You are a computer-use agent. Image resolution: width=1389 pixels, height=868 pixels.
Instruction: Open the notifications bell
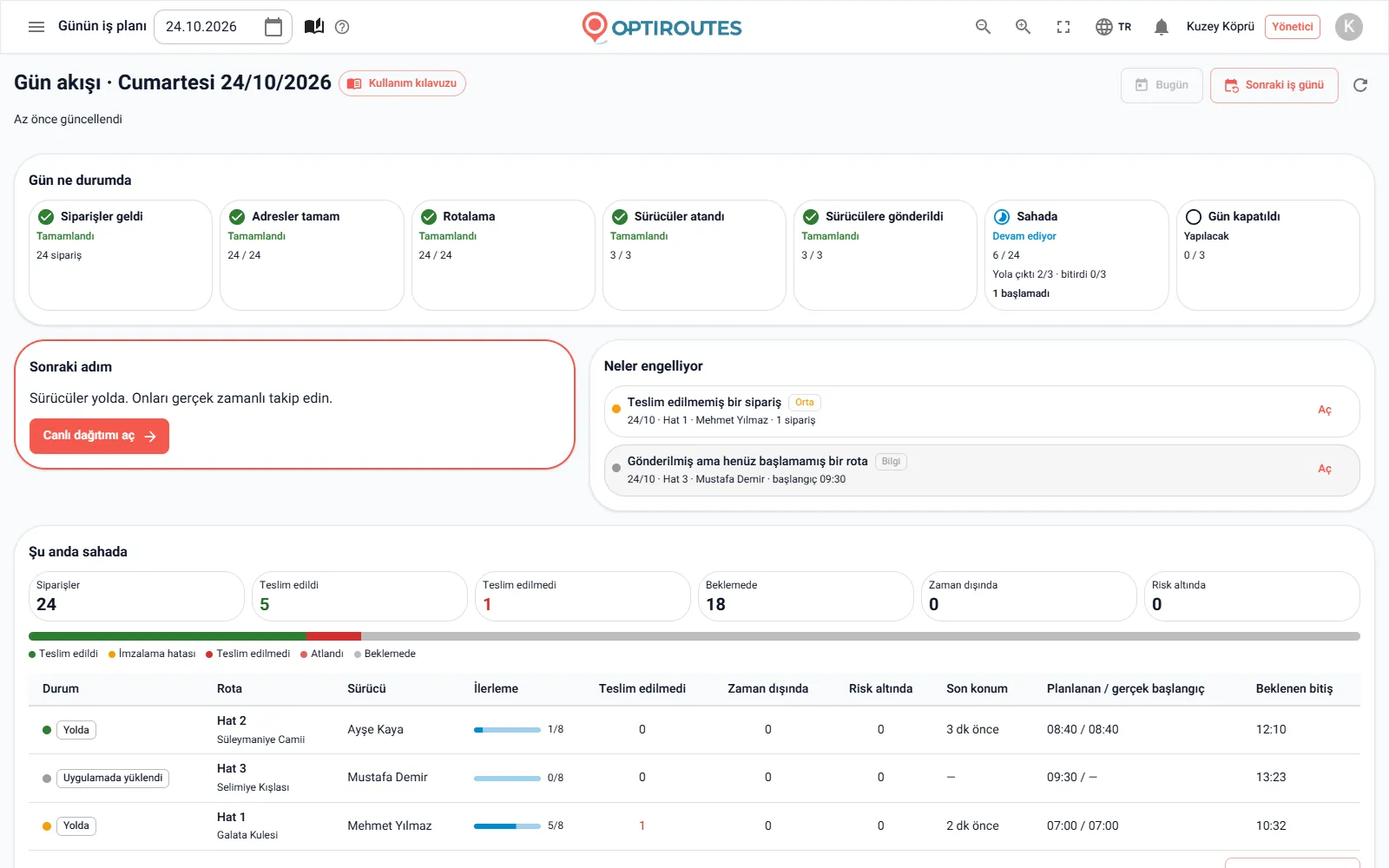coord(1162,27)
